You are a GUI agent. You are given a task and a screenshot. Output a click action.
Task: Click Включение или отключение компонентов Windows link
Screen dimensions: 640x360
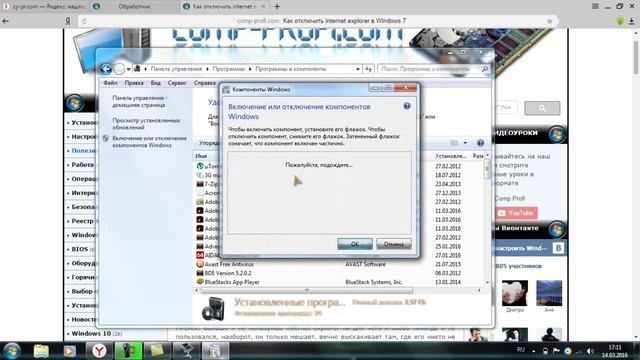tap(149, 142)
